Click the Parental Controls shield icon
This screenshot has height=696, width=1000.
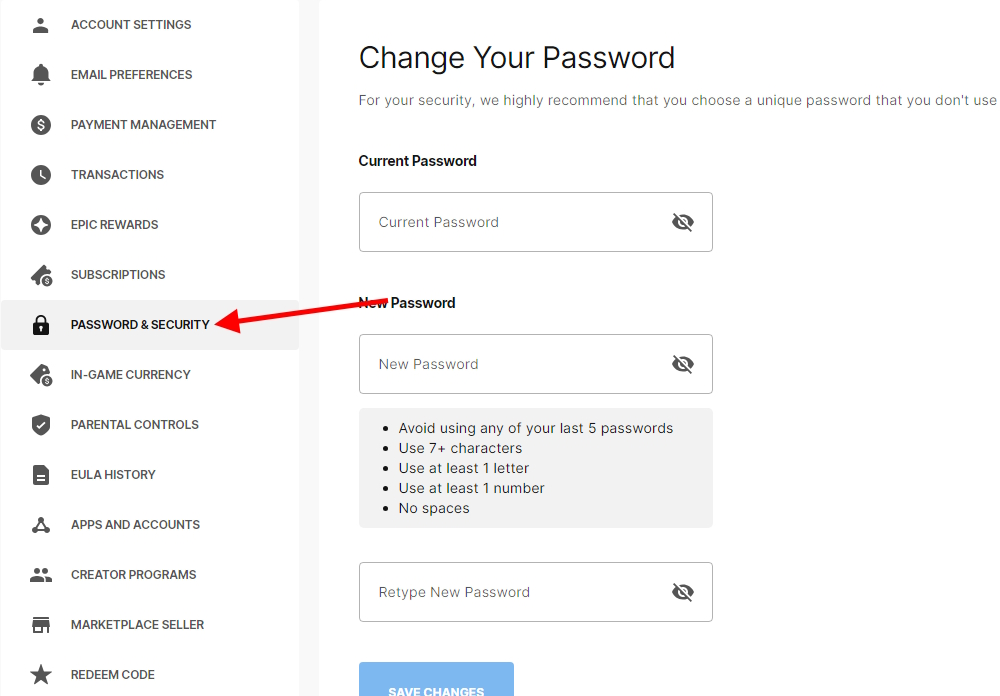click(40, 424)
